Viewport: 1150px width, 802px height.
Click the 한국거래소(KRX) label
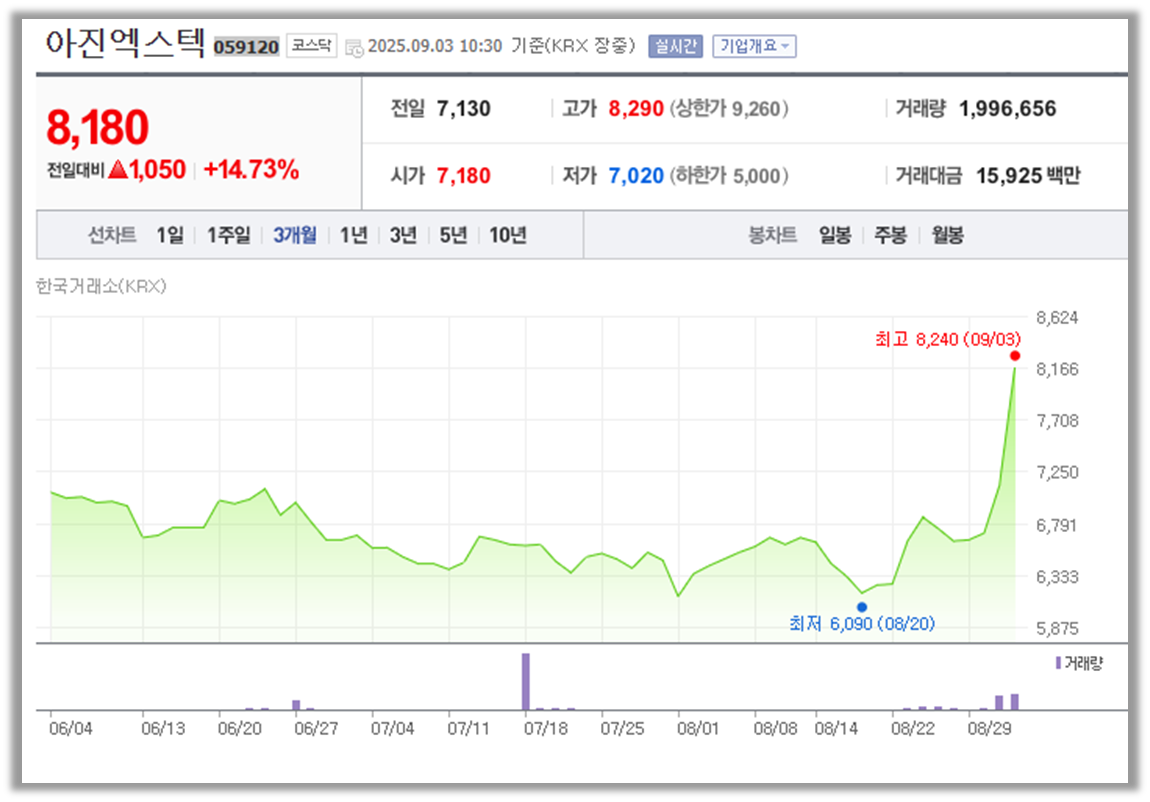(101, 286)
